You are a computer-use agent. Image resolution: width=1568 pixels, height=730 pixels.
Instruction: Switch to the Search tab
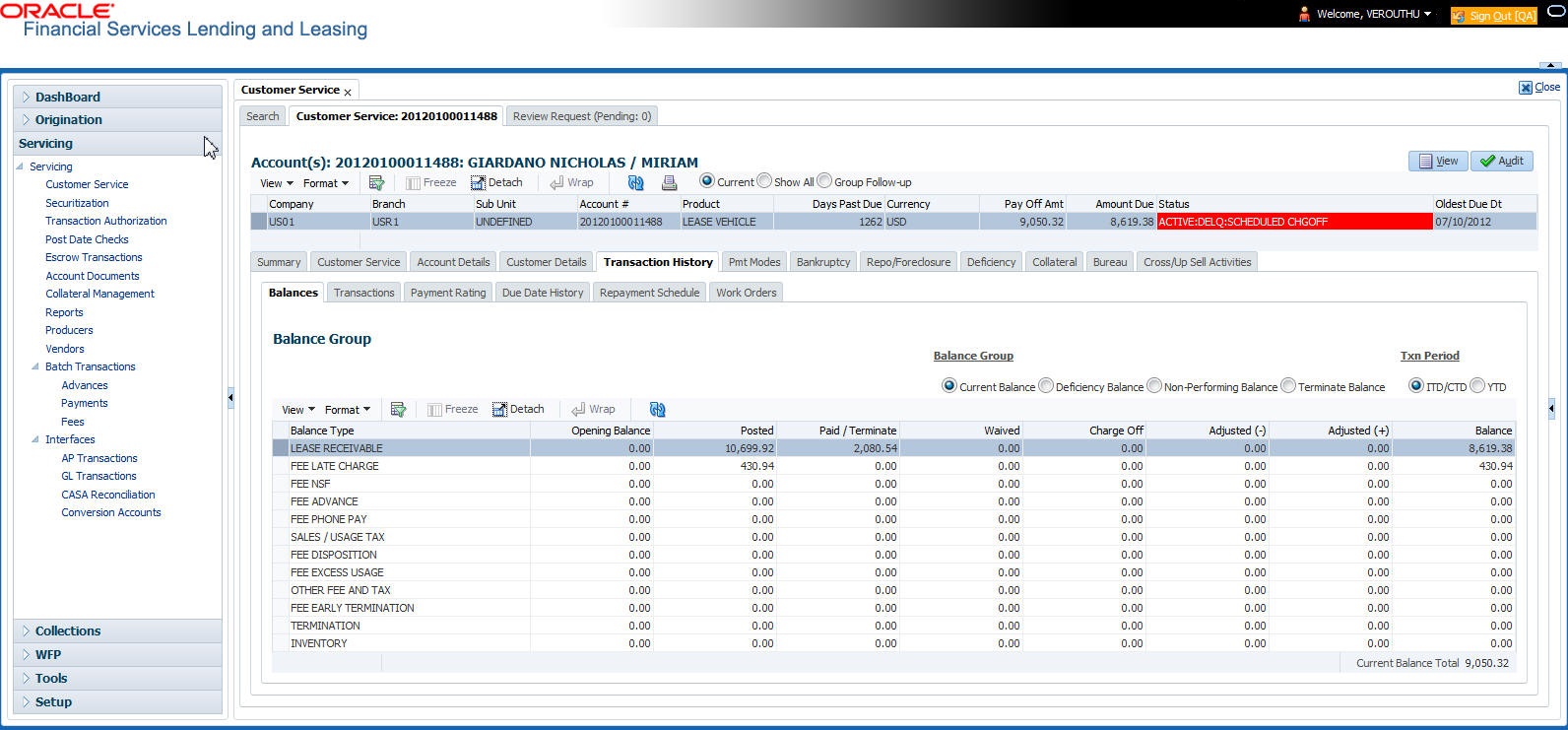click(x=262, y=116)
